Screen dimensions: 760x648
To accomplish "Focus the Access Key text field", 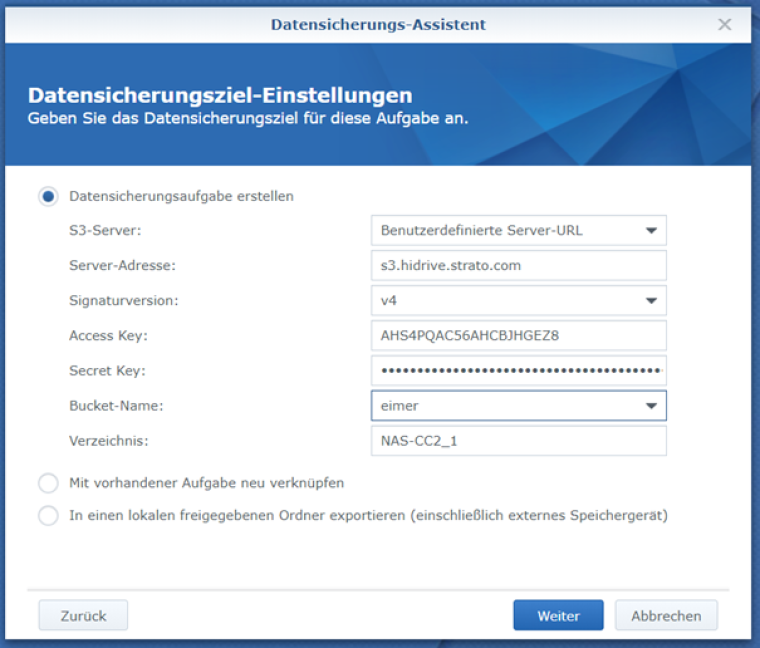I will [x=519, y=335].
